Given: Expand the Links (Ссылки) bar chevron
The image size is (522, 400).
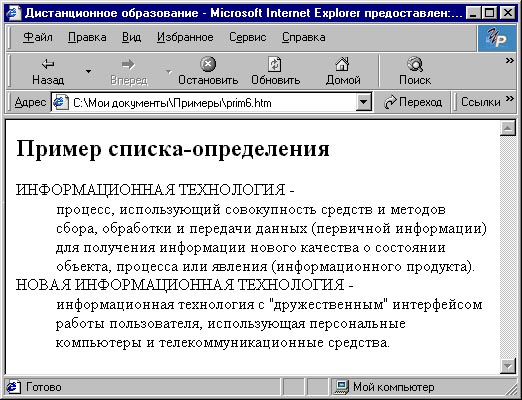Looking at the screenshot, I should click(509, 99).
